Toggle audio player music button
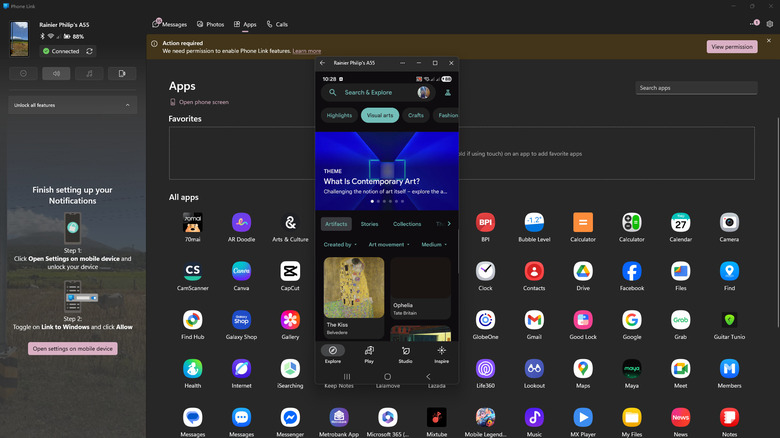The width and height of the screenshot is (780, 438). pos(89,74)
